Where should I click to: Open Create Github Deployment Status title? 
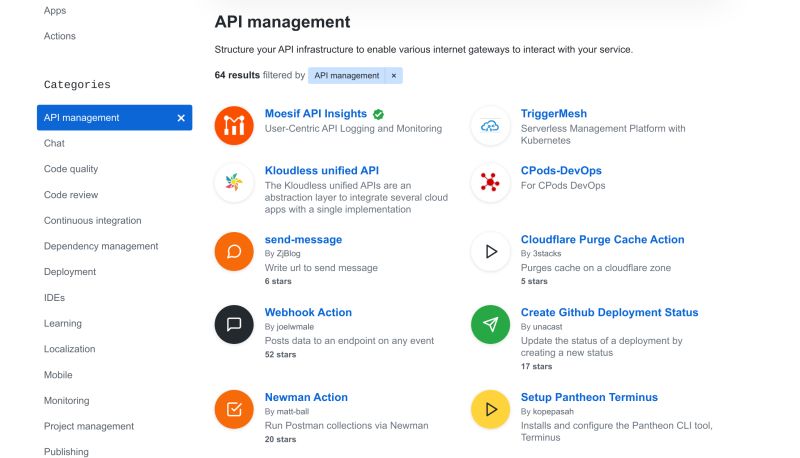pyautogui.click(x=609, y=312)
